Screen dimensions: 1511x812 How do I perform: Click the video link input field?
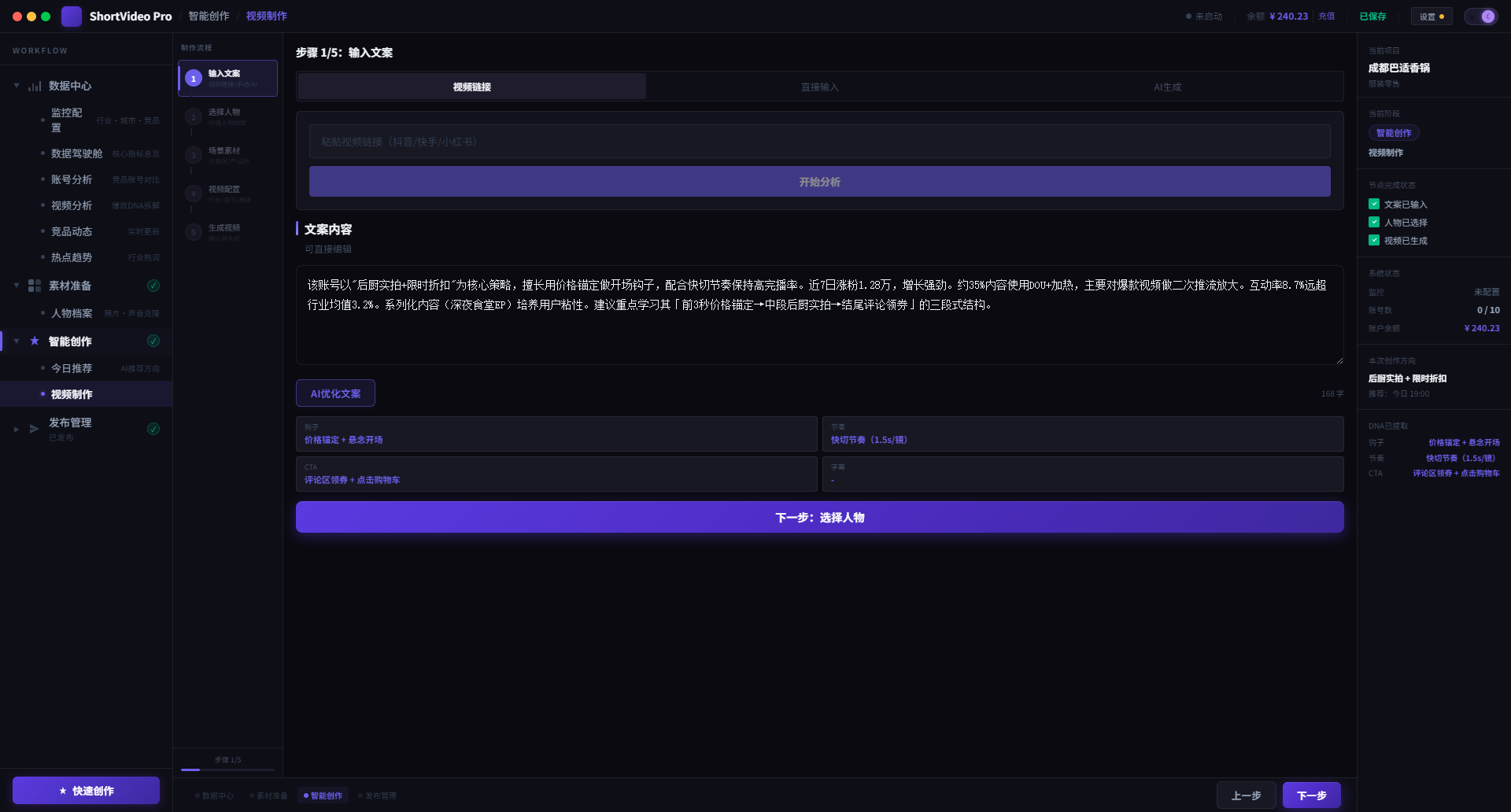(818, 142)
